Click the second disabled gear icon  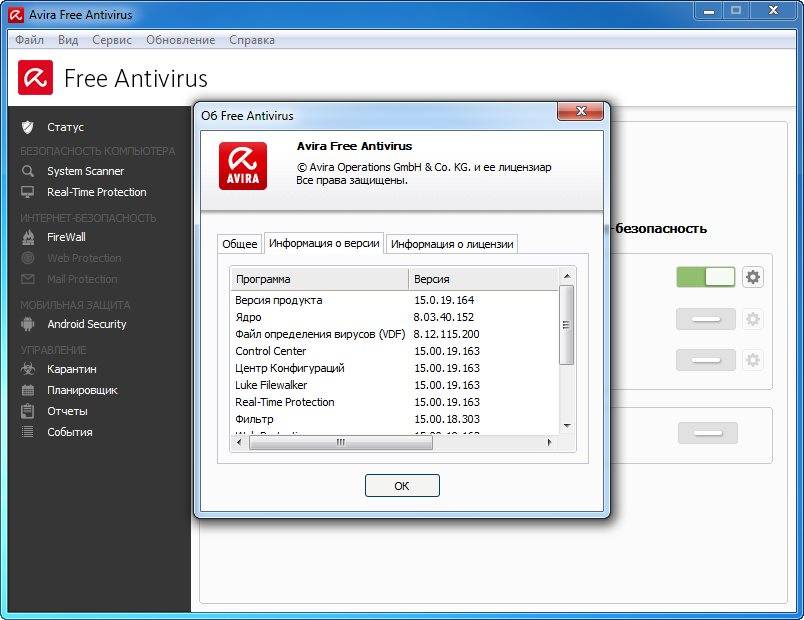click(x=752, y=319)
